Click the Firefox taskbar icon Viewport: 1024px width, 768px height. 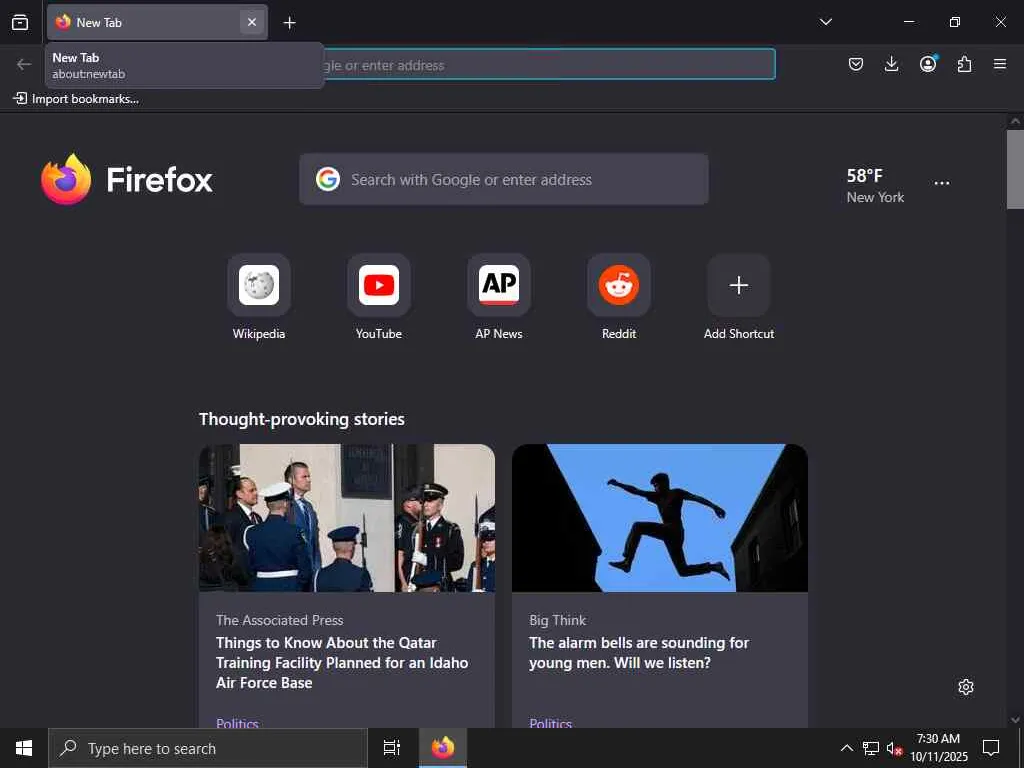point(443,748)
